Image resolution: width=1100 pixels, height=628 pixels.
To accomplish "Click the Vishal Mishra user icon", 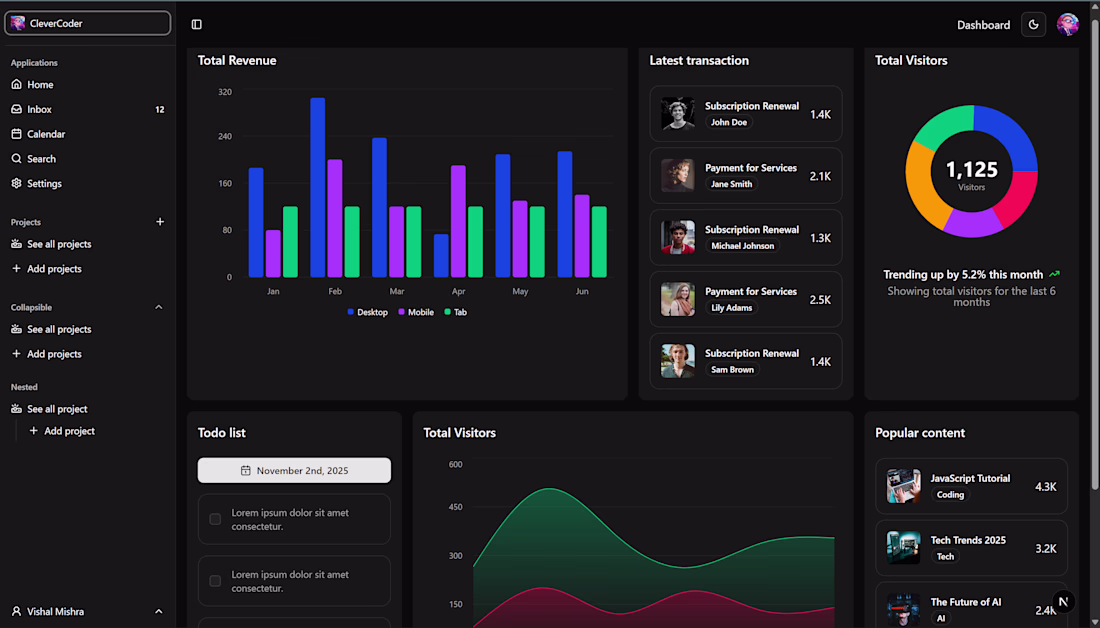I will tap(17, 612).
